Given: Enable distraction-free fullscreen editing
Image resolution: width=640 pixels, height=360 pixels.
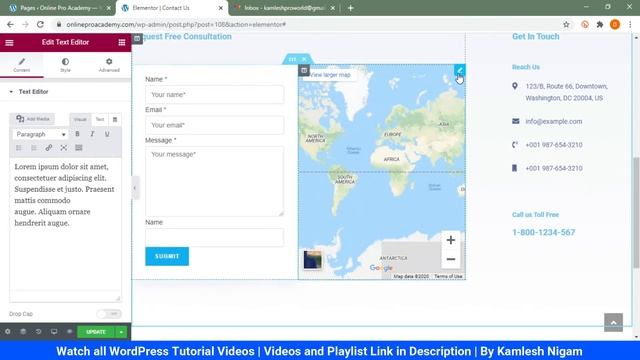Looking at the screenshot, I should (x=64, y=148).
